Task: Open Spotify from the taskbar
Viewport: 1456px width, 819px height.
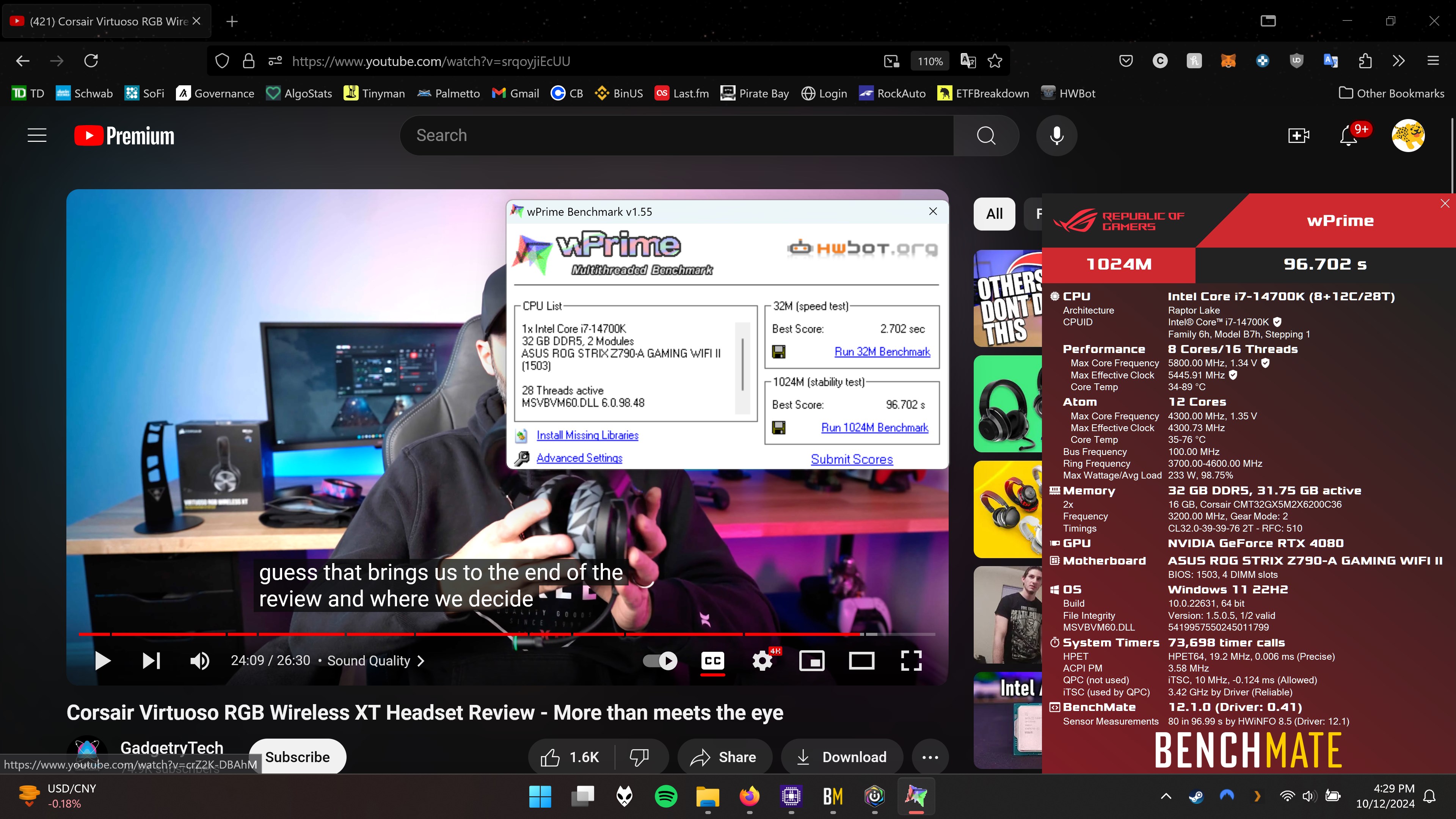Action: (x=666, y=796)
